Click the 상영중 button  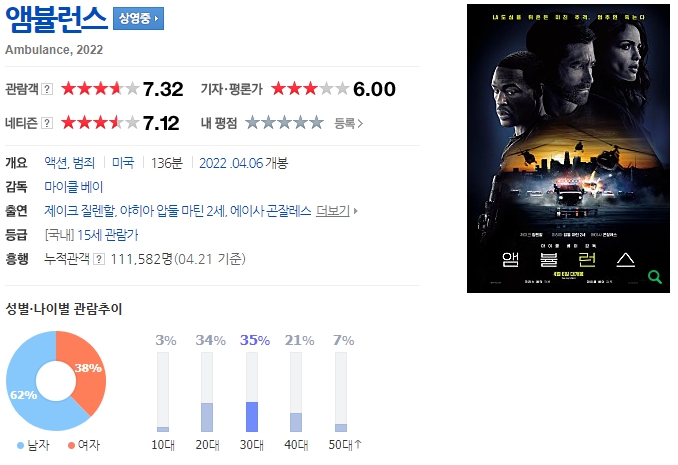(x=138, y=19)
